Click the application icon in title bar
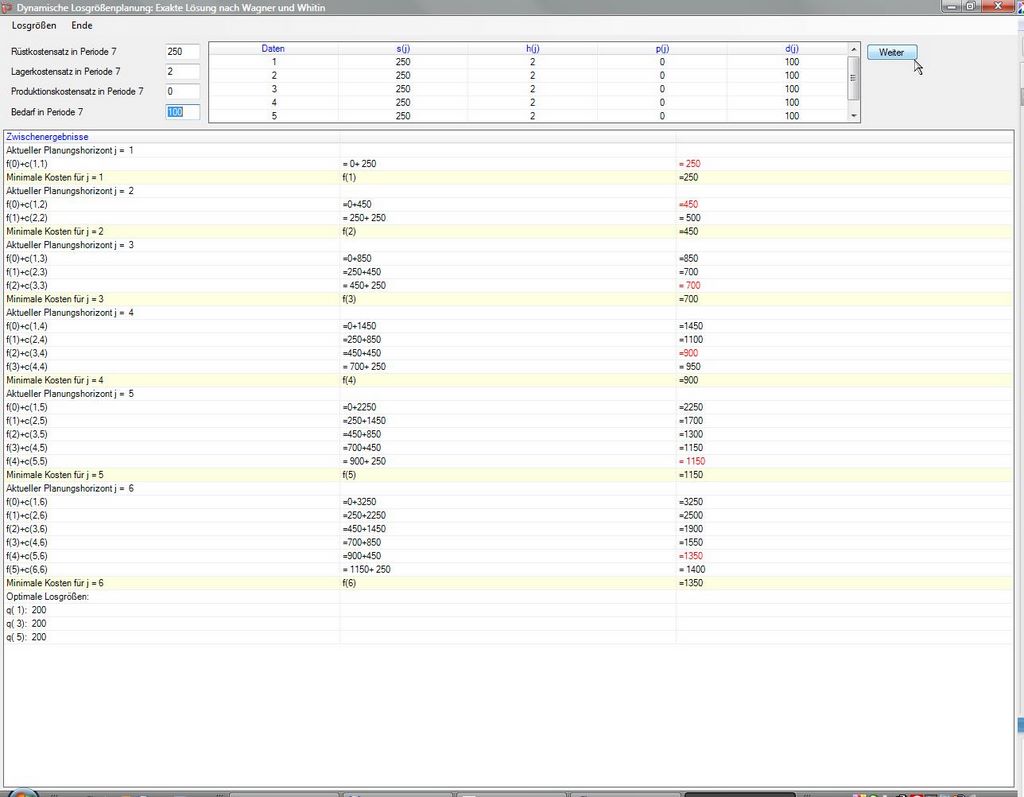The width and height of the screenshot is (1024, 797). point(8,7)
